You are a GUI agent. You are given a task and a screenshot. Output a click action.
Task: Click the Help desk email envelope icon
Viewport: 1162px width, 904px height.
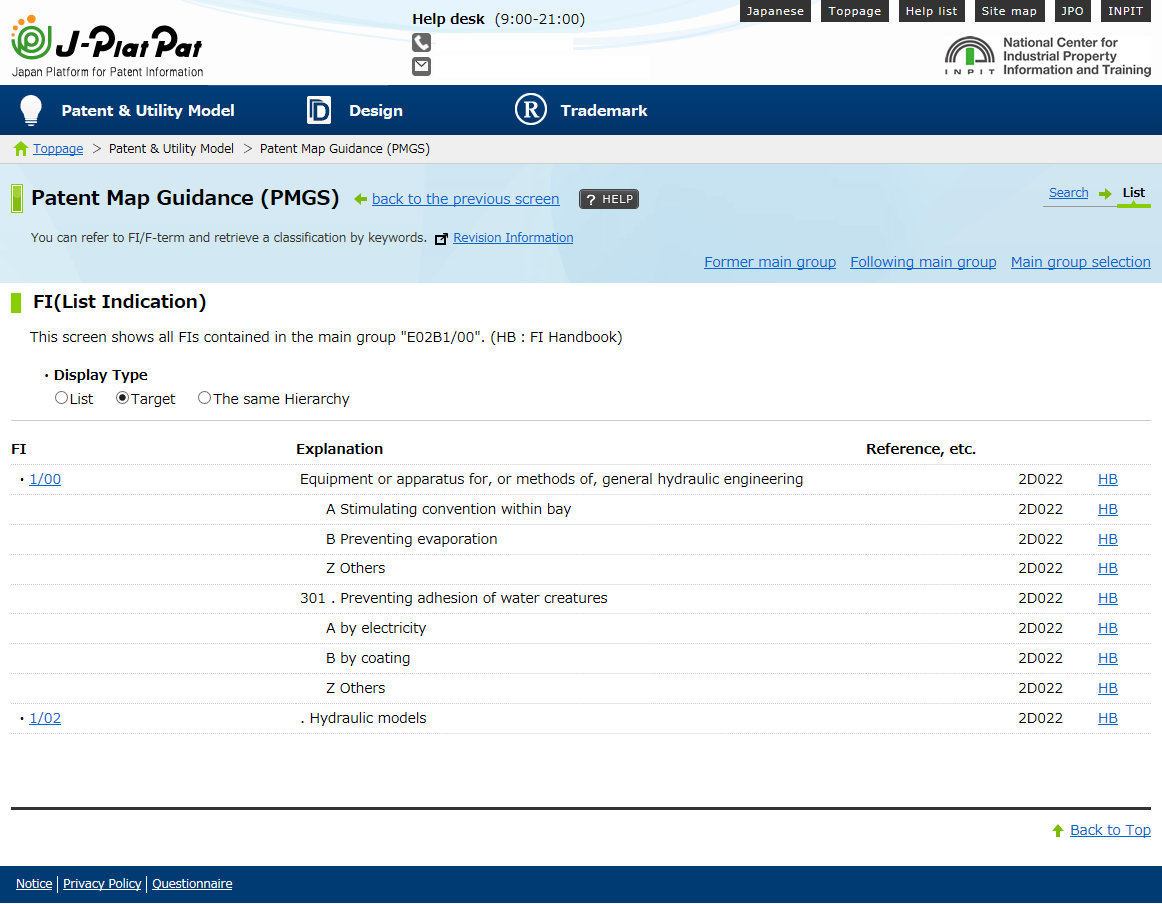[x=421, y=66]
